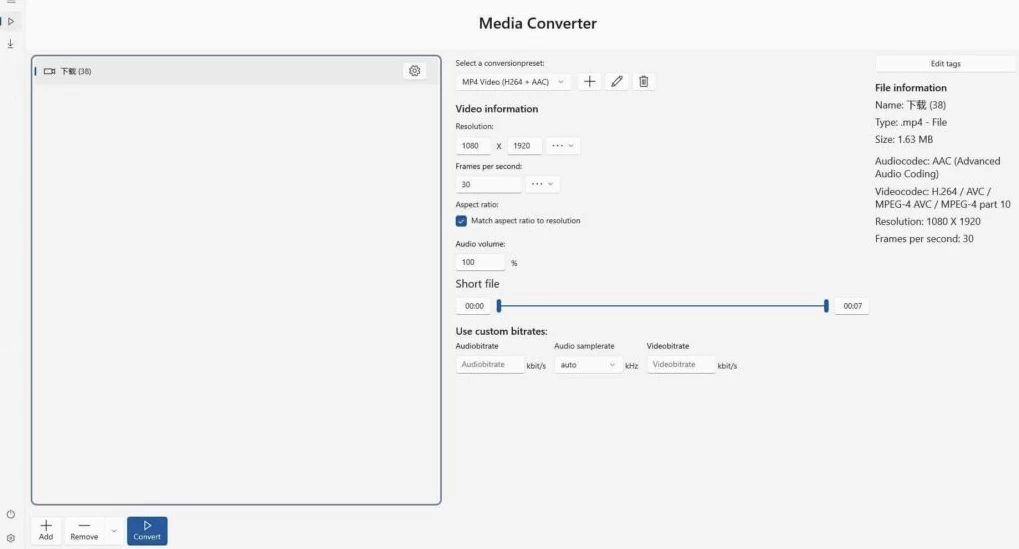Delete the selected conversion preset

[644, 81]
